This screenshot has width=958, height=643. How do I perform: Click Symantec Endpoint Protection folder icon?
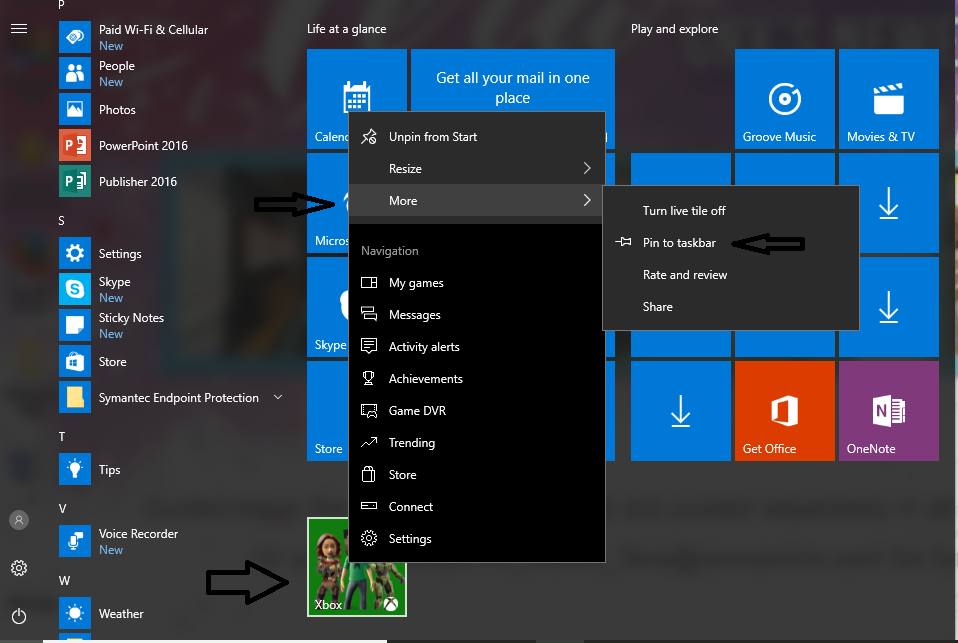point(75,397)
